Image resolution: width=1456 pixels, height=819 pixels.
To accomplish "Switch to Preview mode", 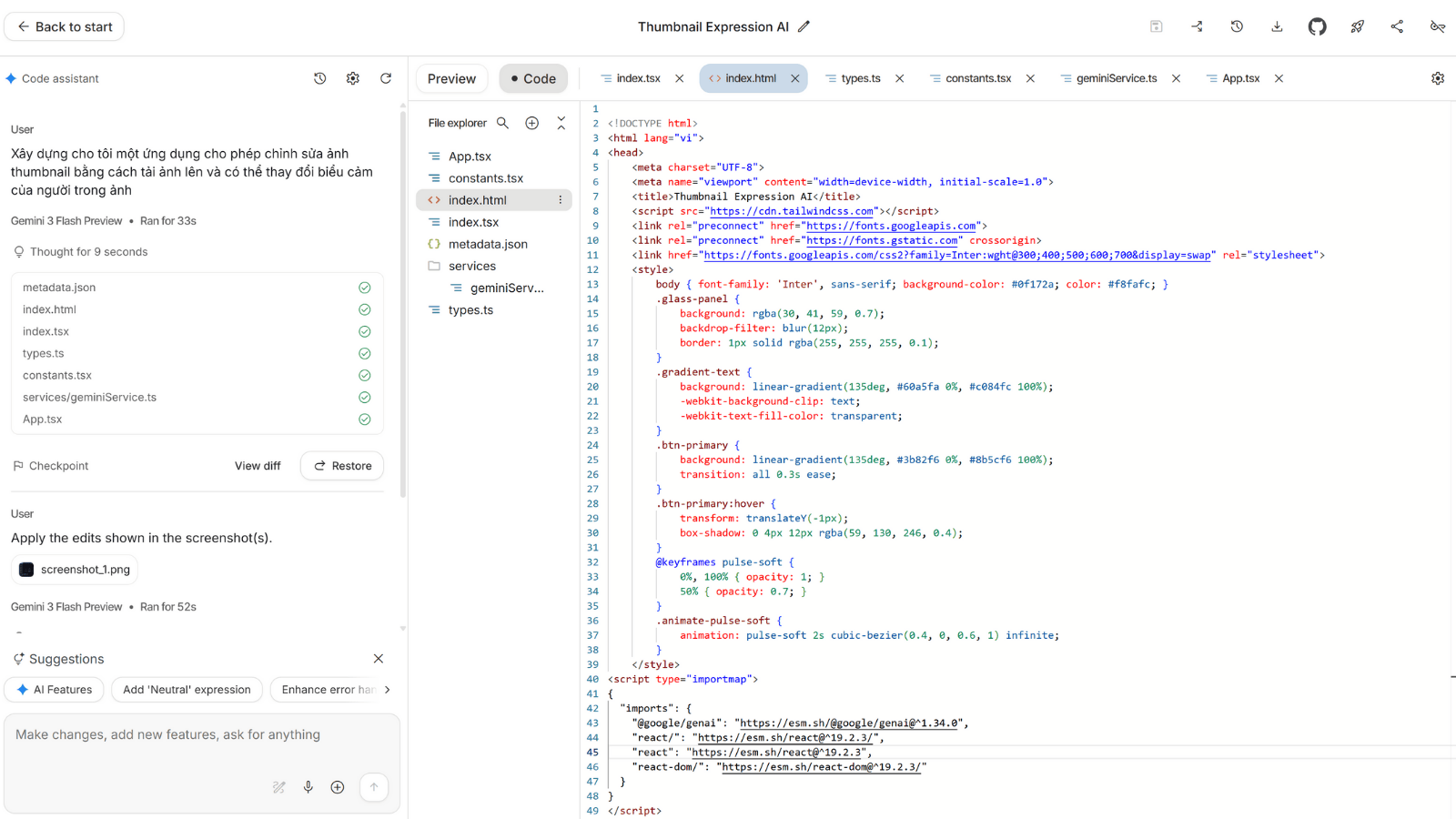I will [451, 78].
